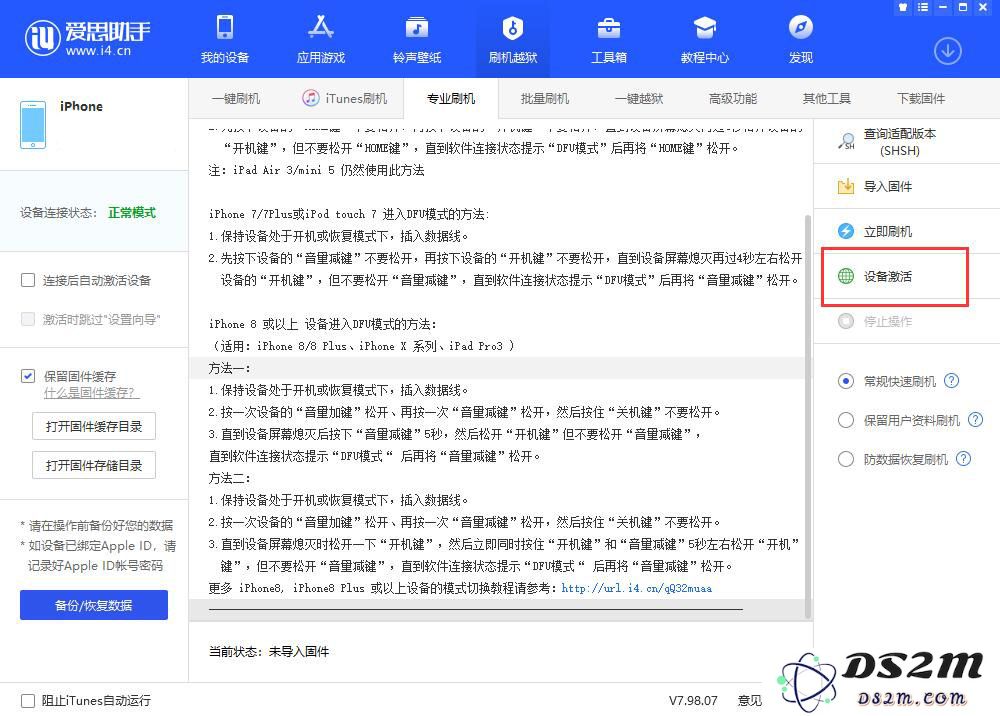
Task: Click the 方法一: heading line
Action: point(230,368)
